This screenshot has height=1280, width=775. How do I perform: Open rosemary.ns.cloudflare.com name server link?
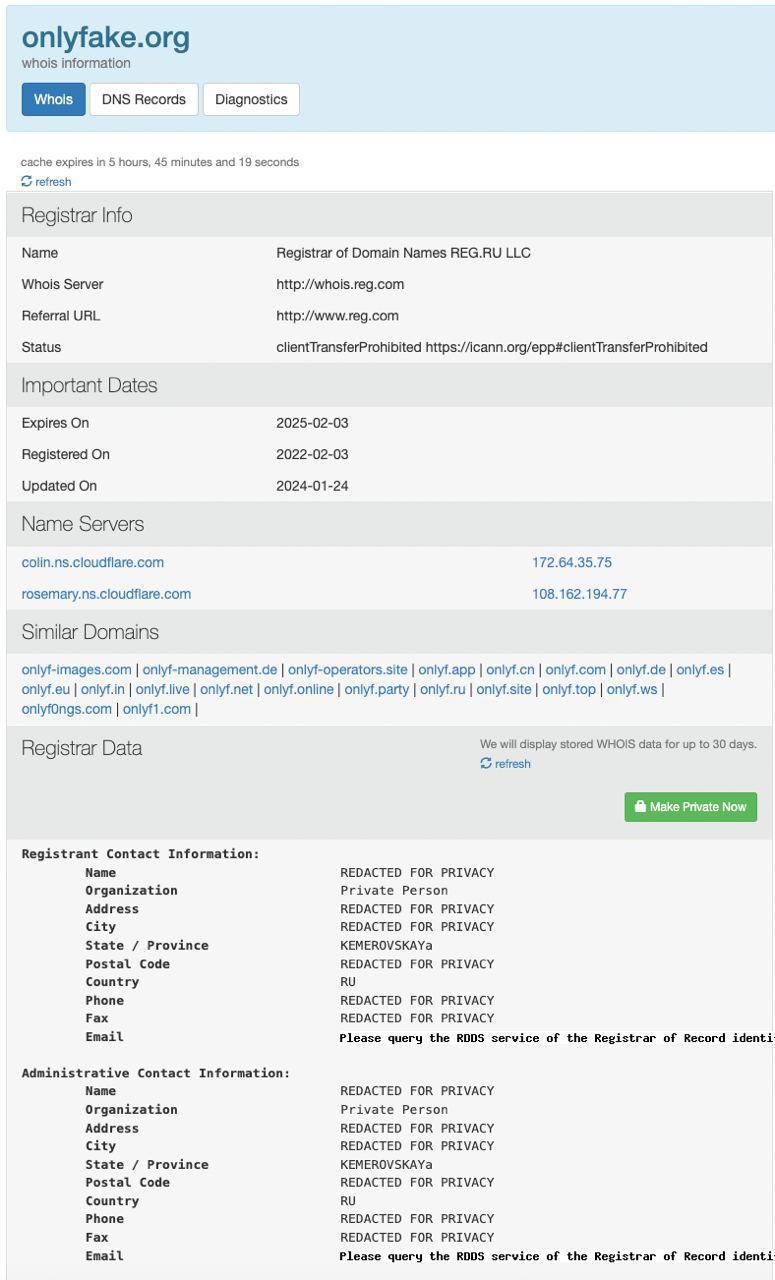106,594
